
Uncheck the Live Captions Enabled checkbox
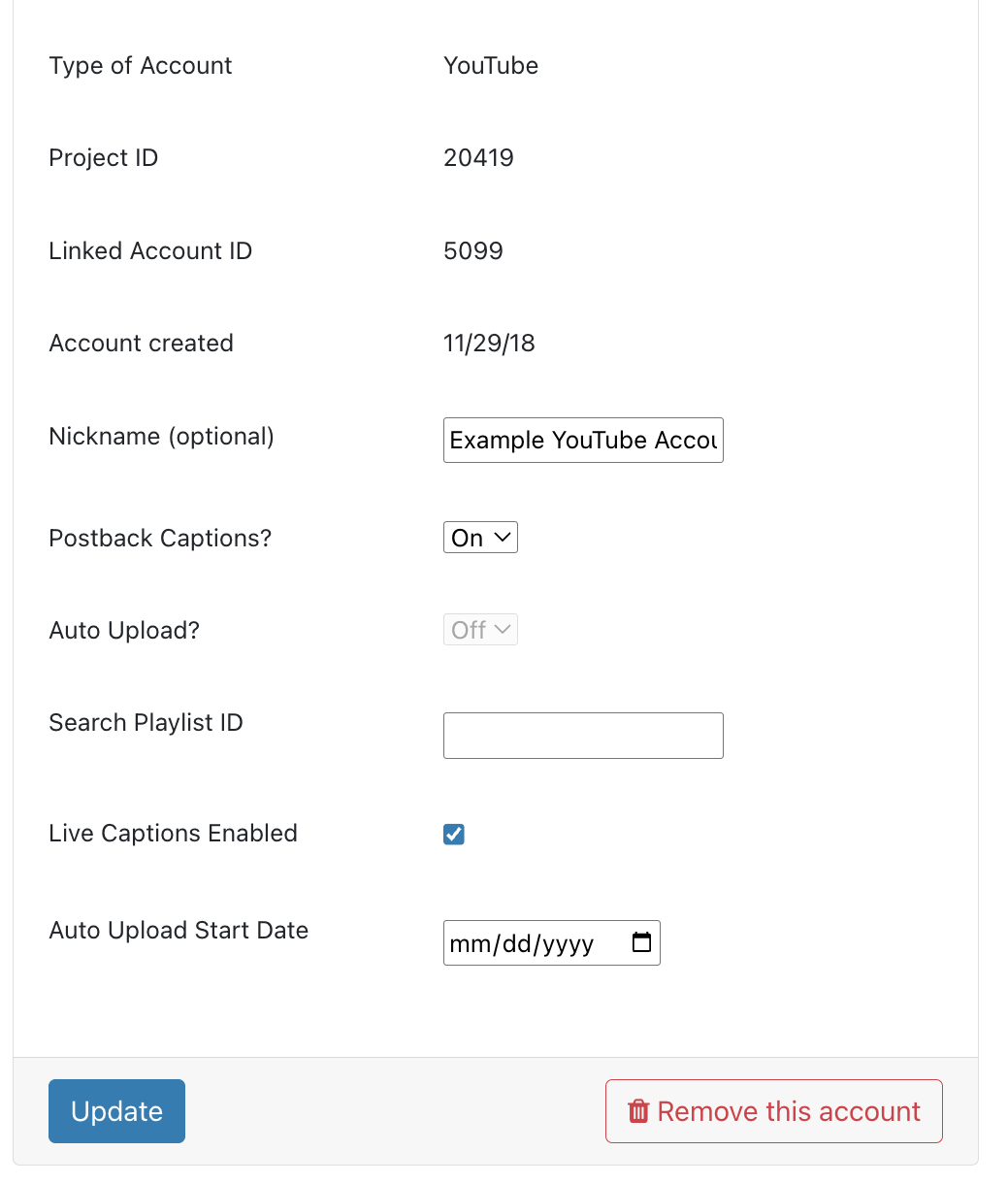click(454, 835)
